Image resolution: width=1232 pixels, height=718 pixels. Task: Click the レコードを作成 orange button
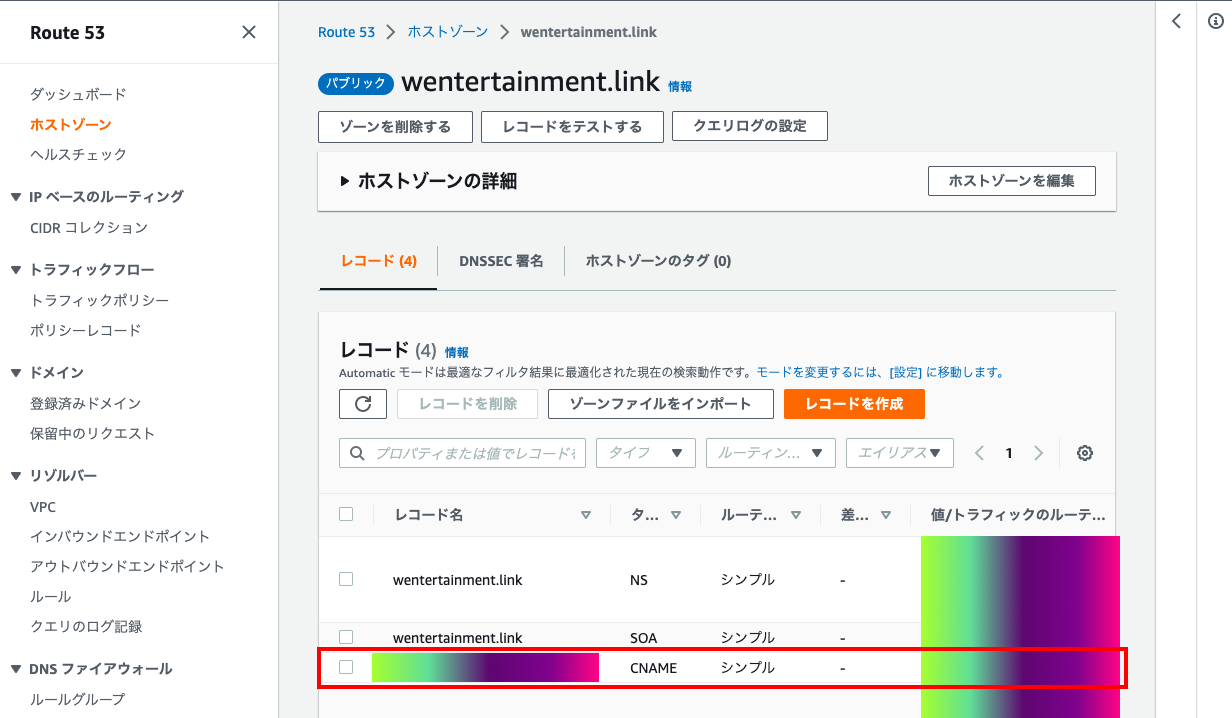[x=853, y=404]
